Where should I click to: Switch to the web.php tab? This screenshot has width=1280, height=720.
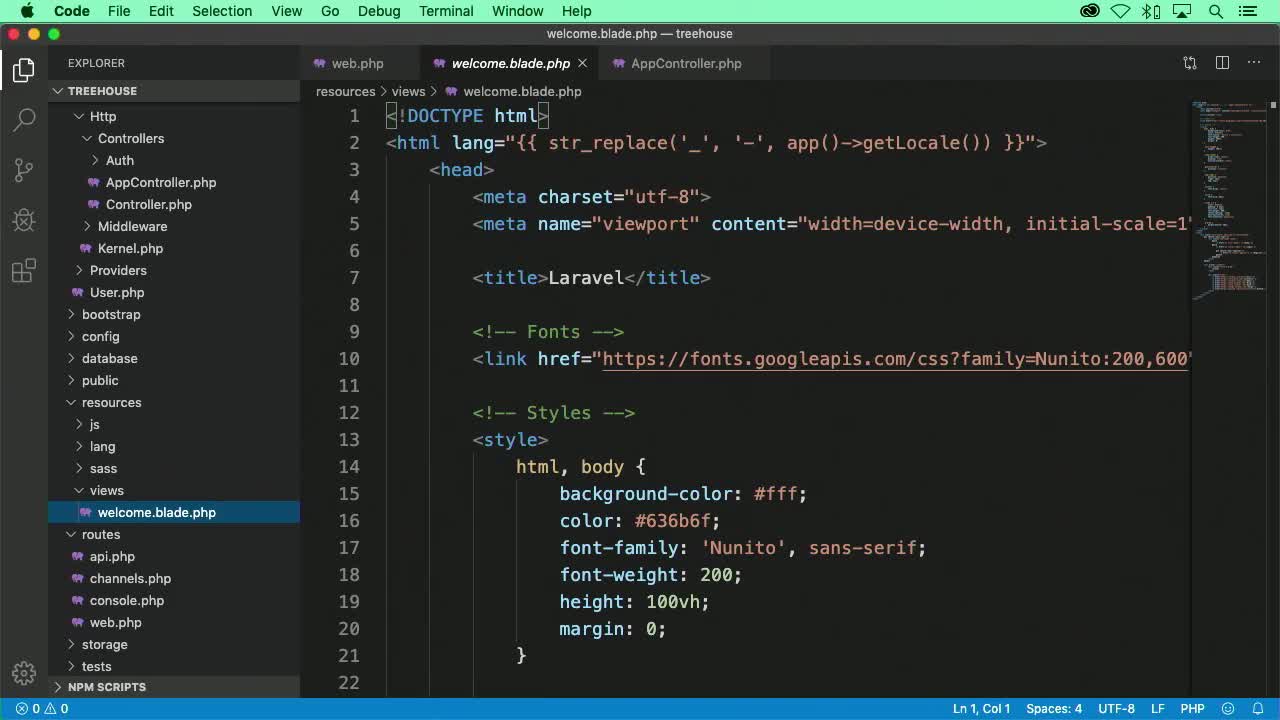tap(357, 63)
